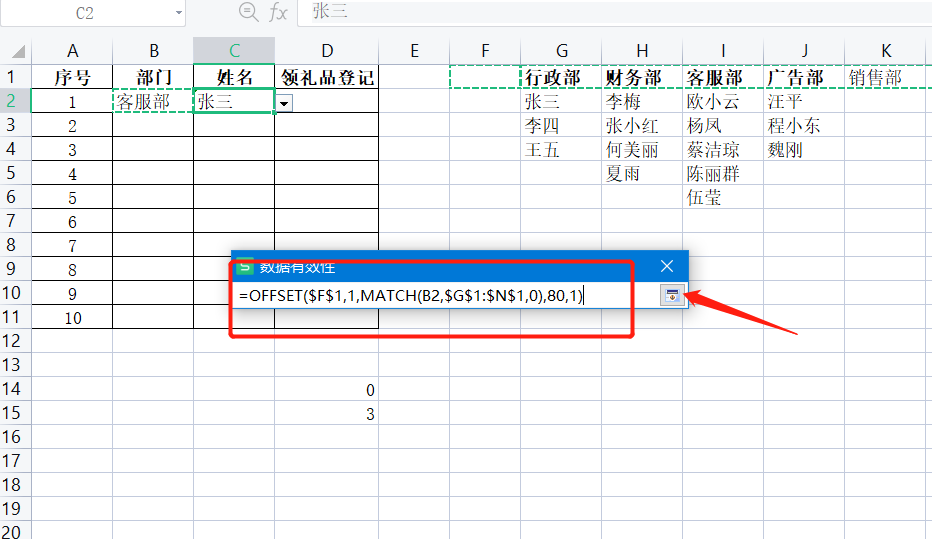Click the 广告部 header cell

pos(804,77)
